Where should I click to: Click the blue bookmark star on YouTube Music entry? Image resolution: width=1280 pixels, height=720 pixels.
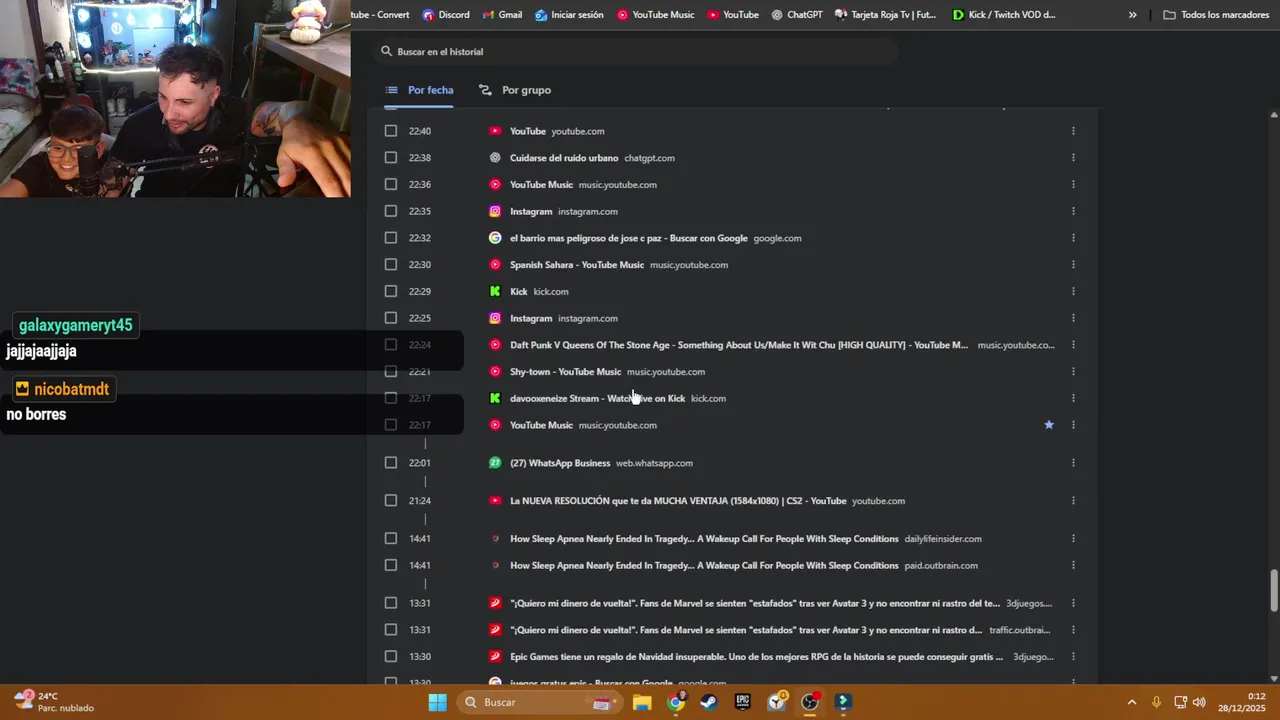click(1049, 425)
